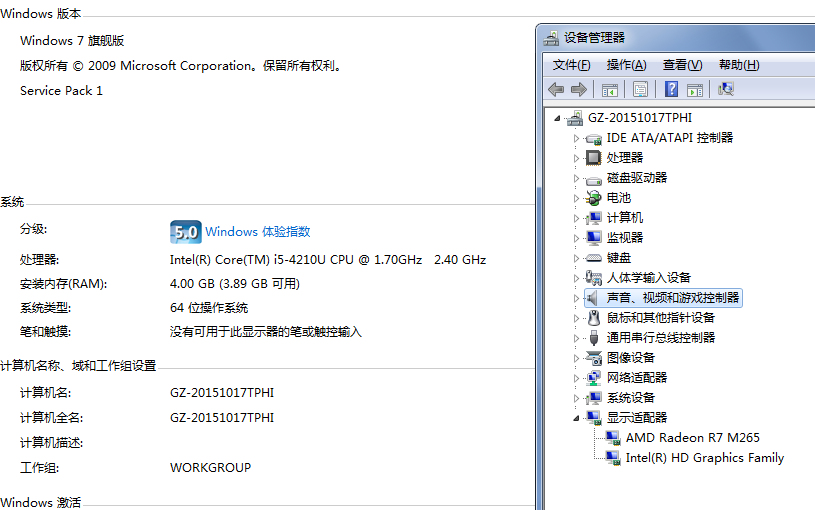Click the Windows 7 旗舰版 edition text
Viewport: 815px width, 510px height.
pyautogui.click(x=72, y=41)
